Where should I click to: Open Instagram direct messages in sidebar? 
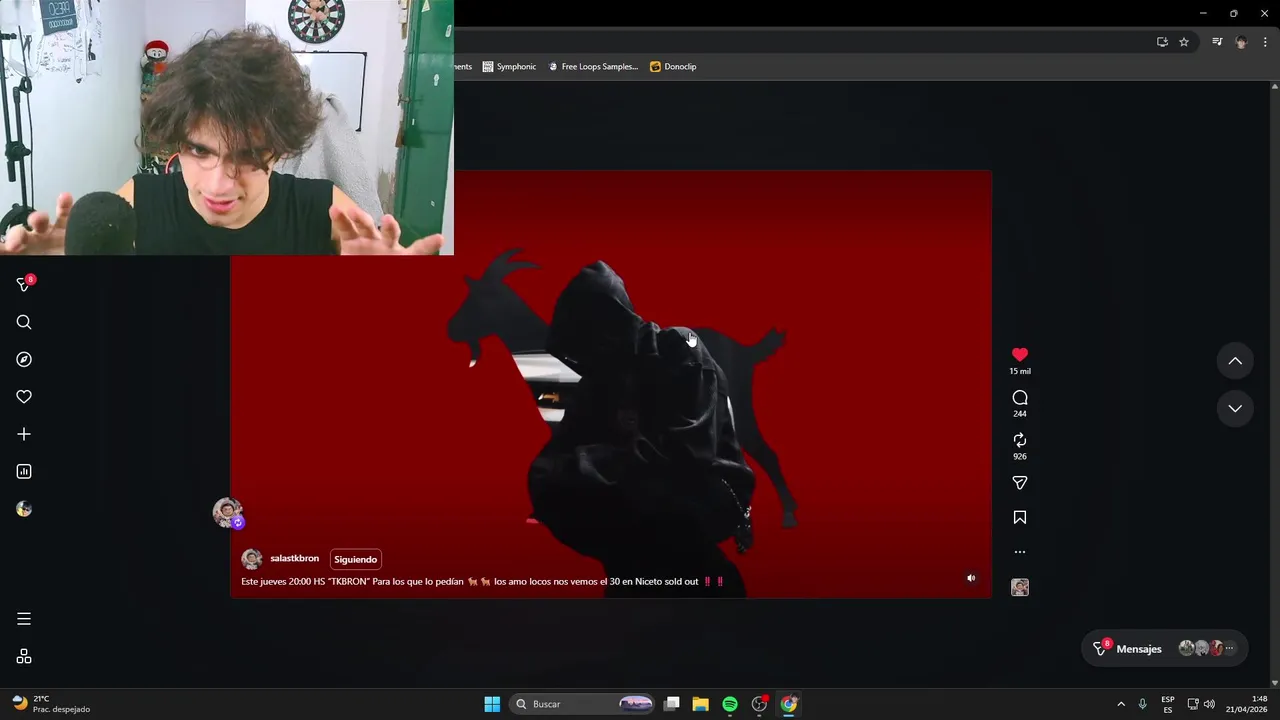24,285
